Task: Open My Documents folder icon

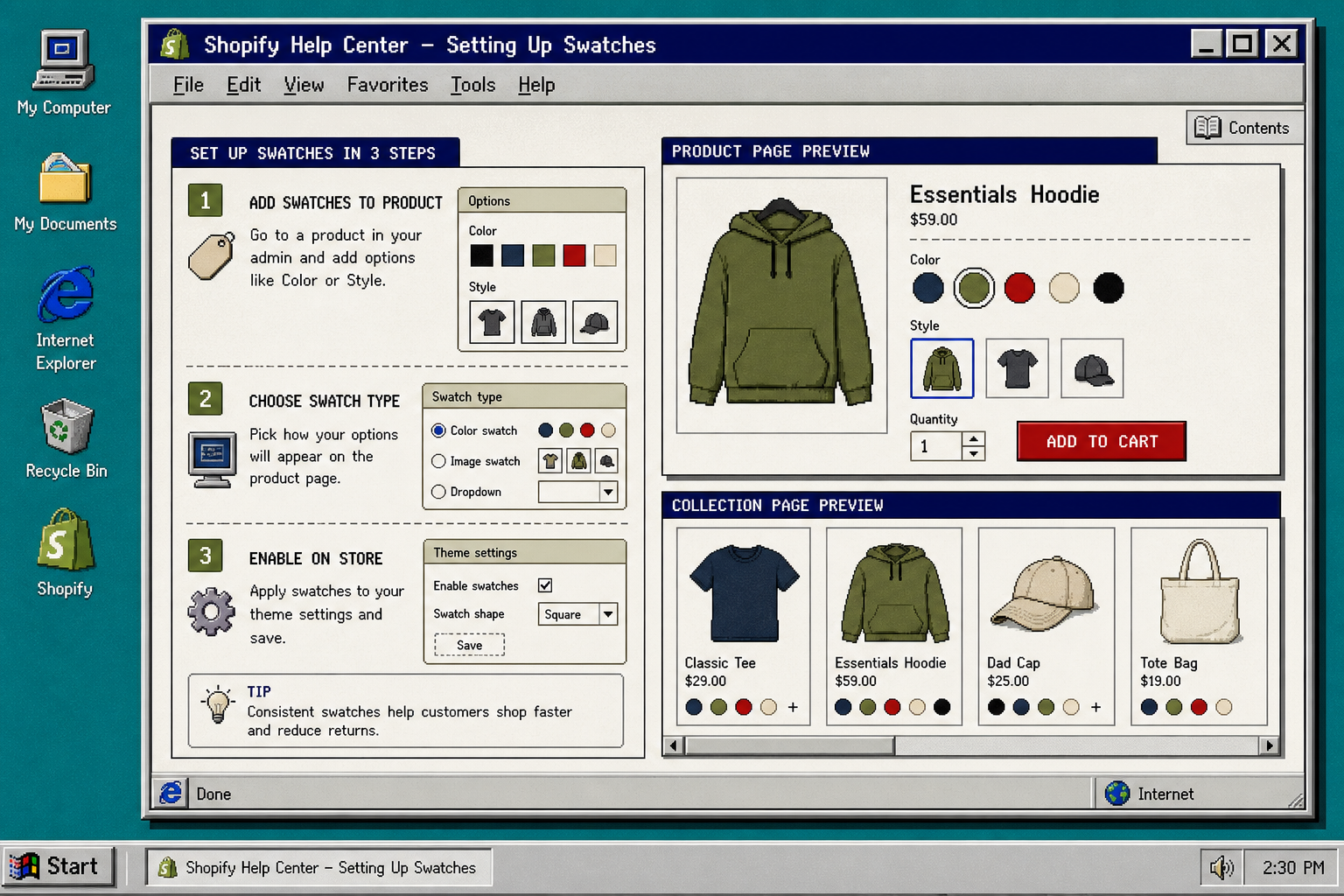Action: (x=65, y=178)
